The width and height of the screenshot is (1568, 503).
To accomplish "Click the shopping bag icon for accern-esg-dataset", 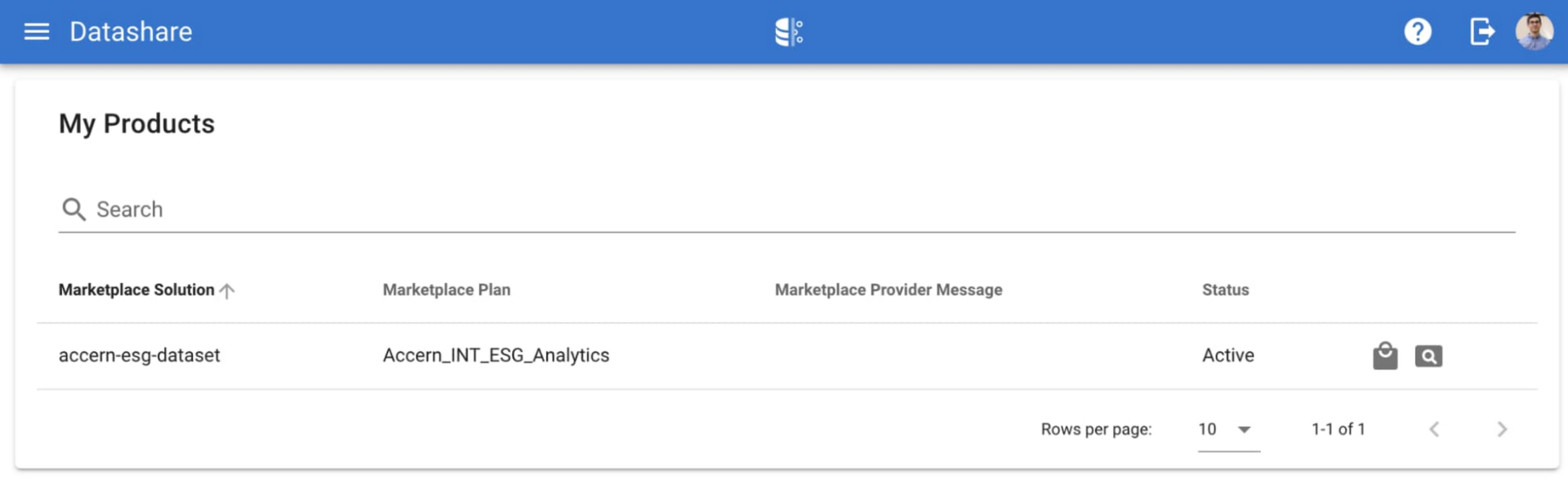I will click(x=1384, y=356).
